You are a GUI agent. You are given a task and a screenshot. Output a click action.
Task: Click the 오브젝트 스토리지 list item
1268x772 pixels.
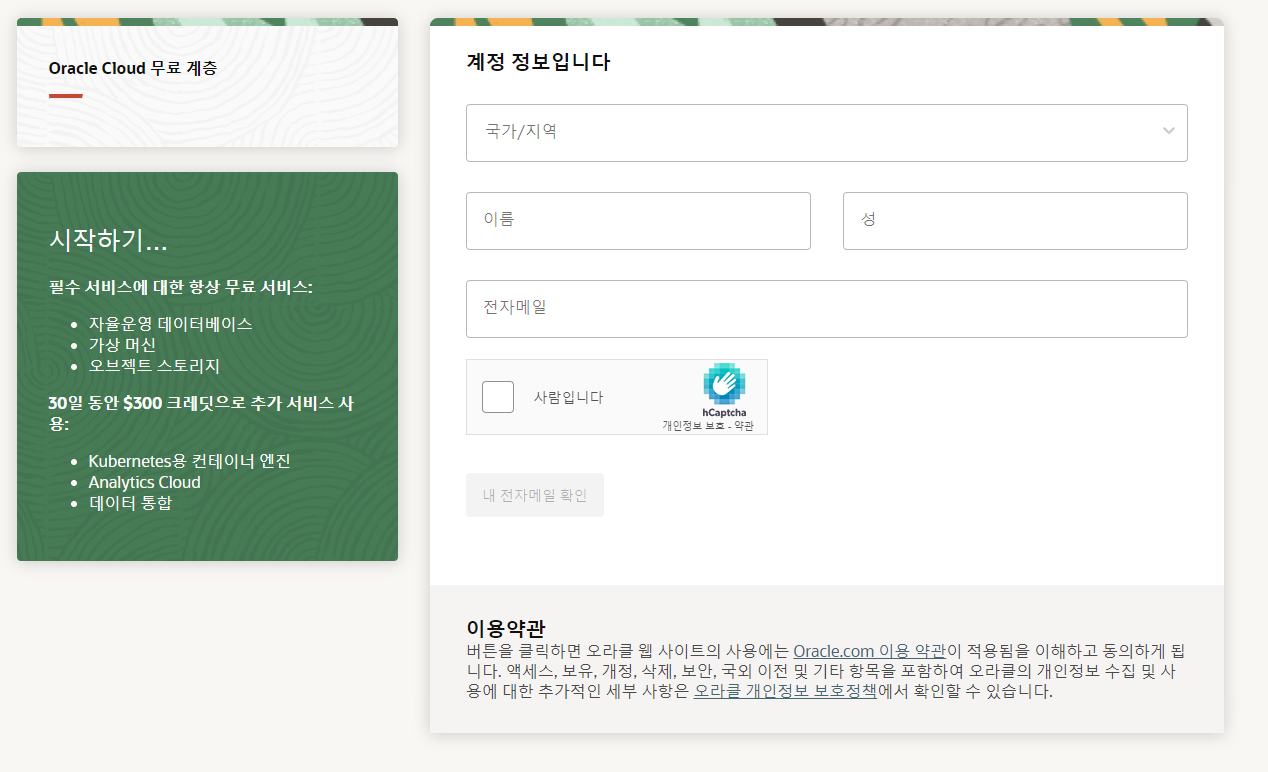tap(154, 366)
